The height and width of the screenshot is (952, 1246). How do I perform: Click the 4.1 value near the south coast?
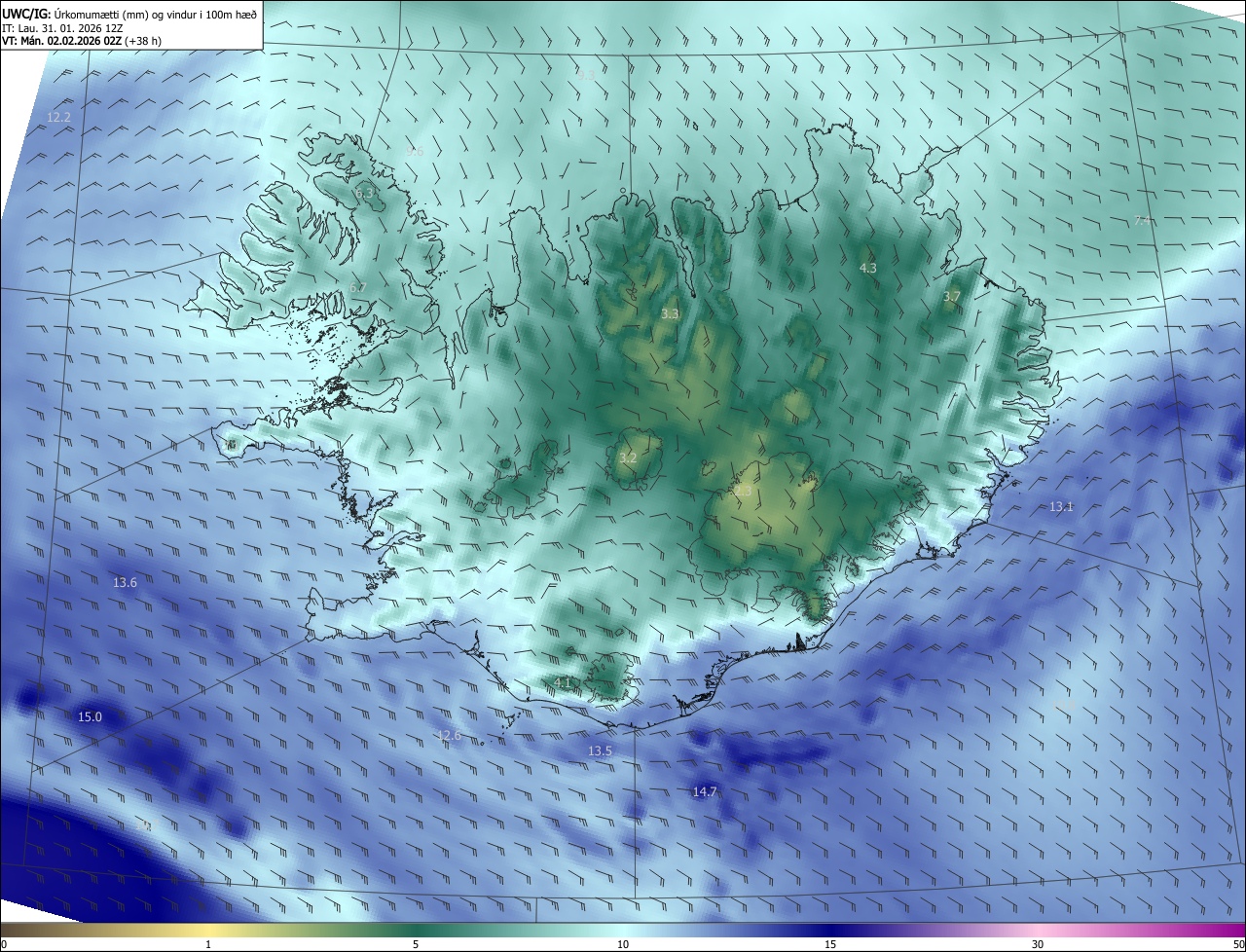point(563,683)
